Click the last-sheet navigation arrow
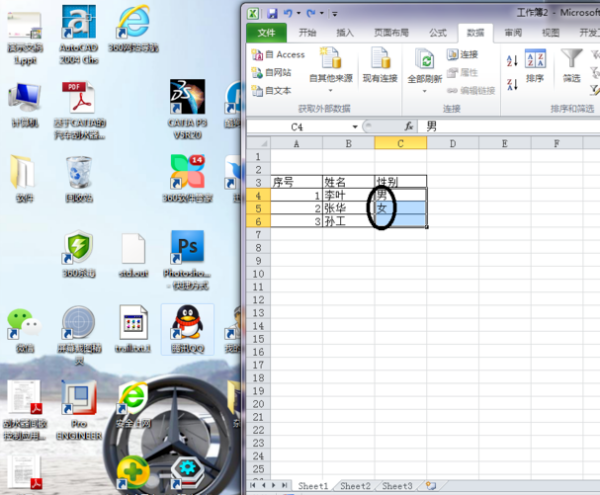The width and height of the screenshot is (600, 495). point(284,485)
